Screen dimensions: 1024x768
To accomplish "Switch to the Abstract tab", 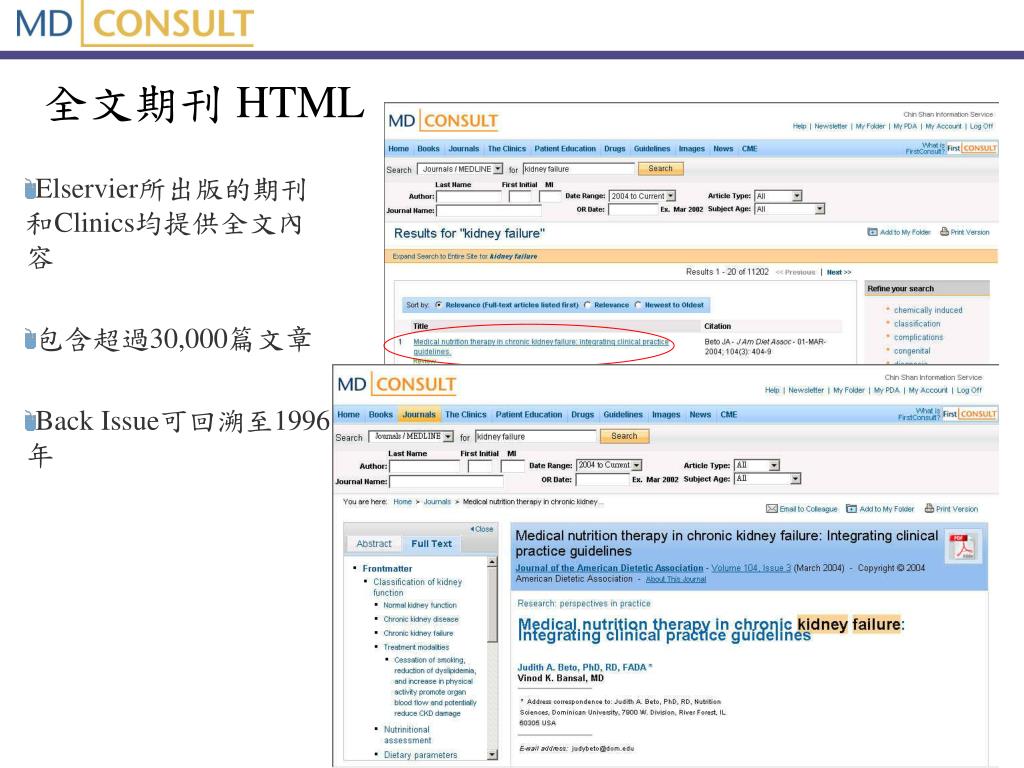I will coord(374,543).
